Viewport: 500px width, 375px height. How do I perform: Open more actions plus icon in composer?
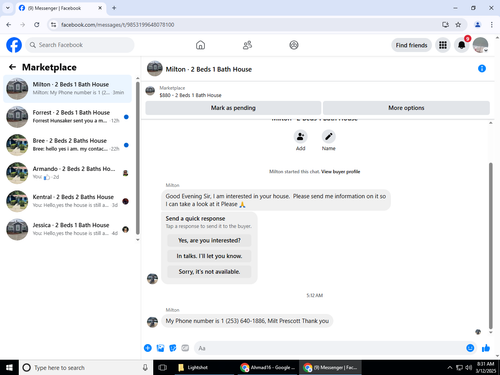[148, 348]
